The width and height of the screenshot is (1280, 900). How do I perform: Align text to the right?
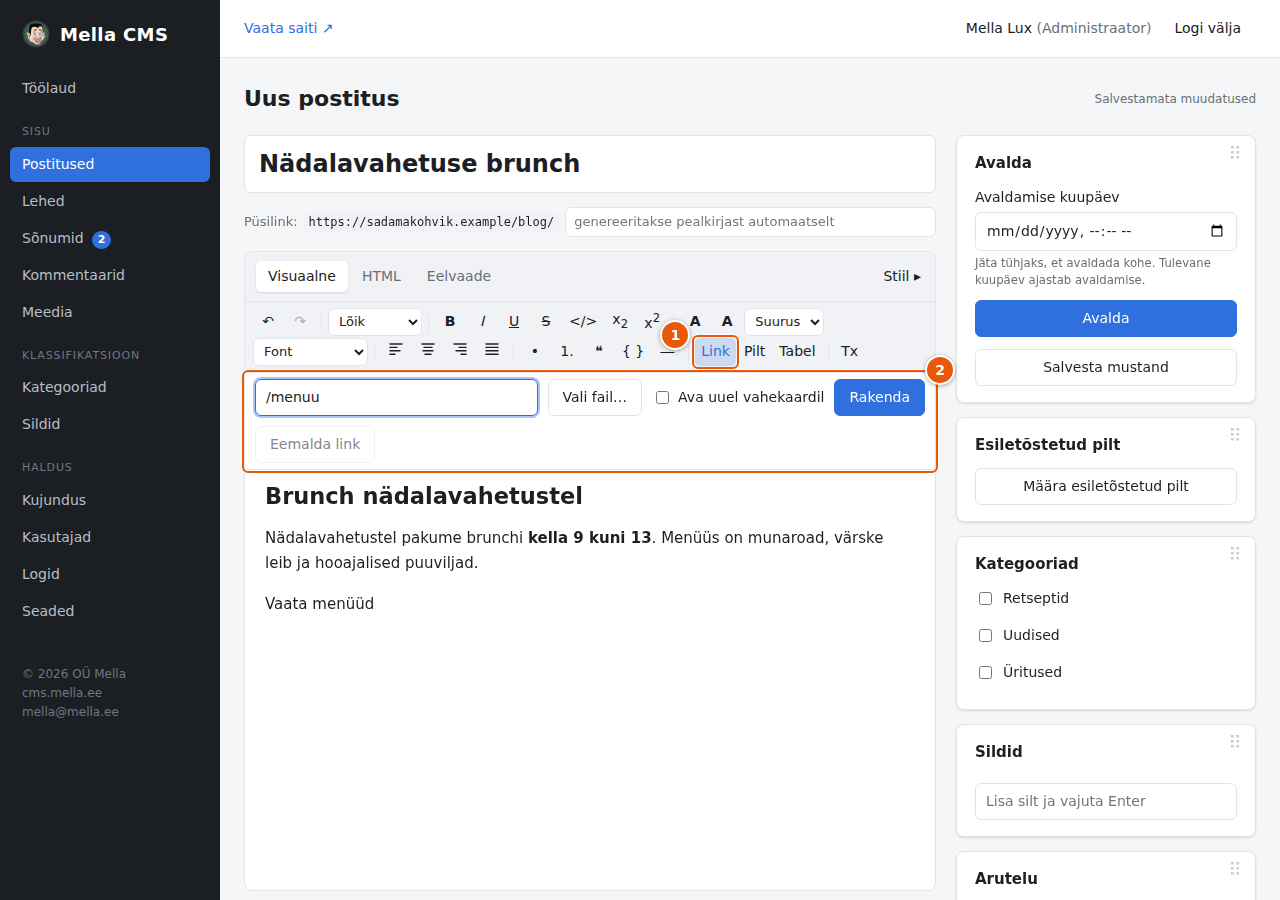click(x=460, y=350)
